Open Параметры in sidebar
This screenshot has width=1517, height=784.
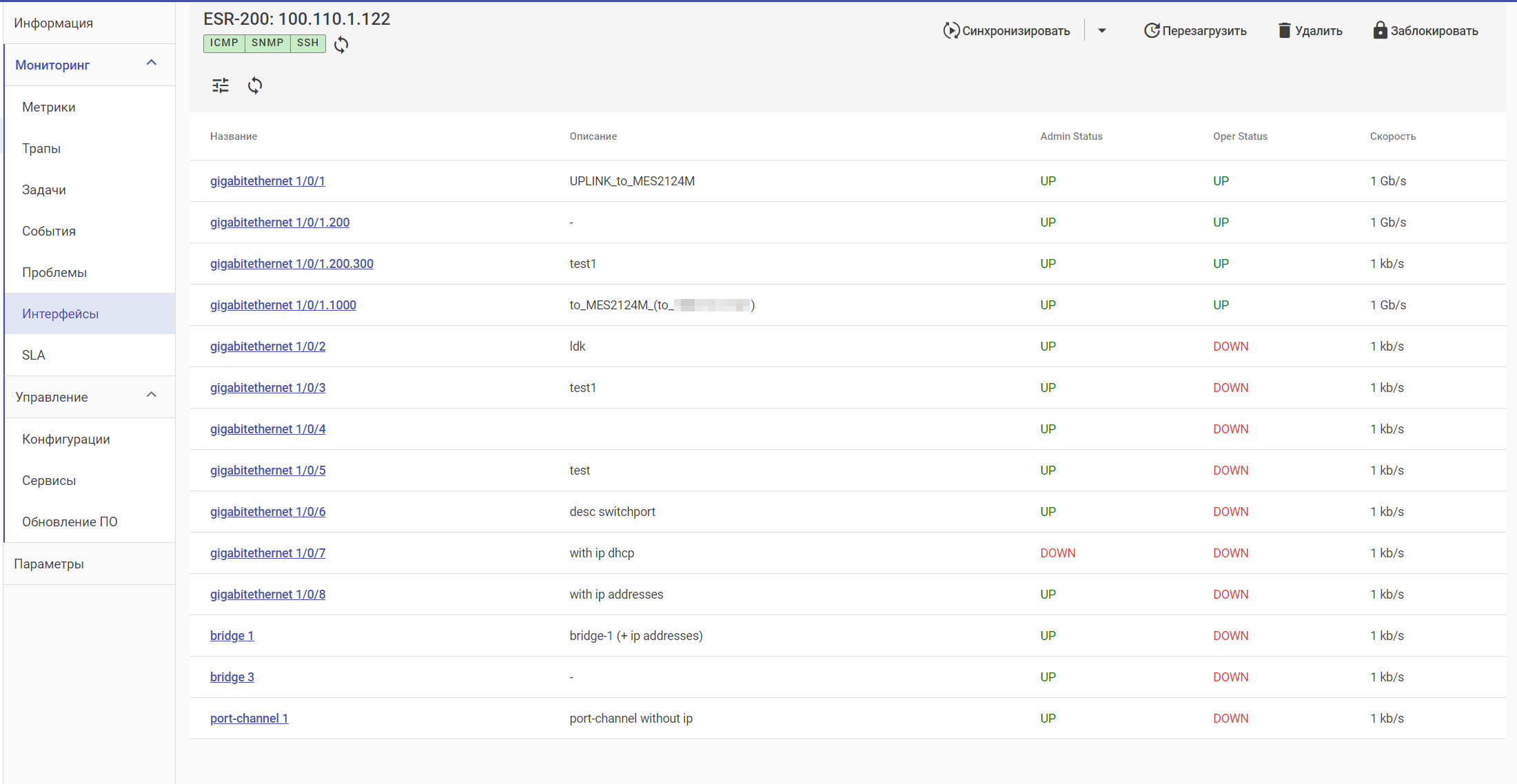[x=48, y=564]
